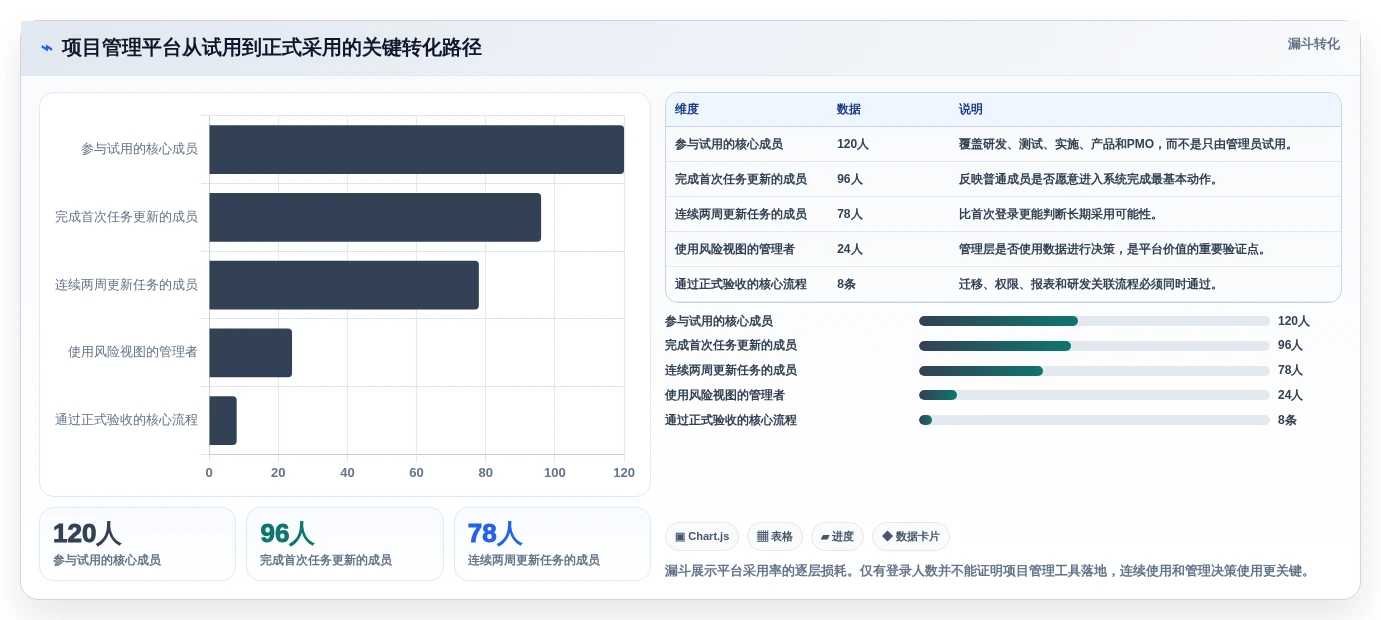The width and height of the screenshot is (1381, 620).
Task: Select table cell 参与试用的核心成员
Action: tap(729, 144)
